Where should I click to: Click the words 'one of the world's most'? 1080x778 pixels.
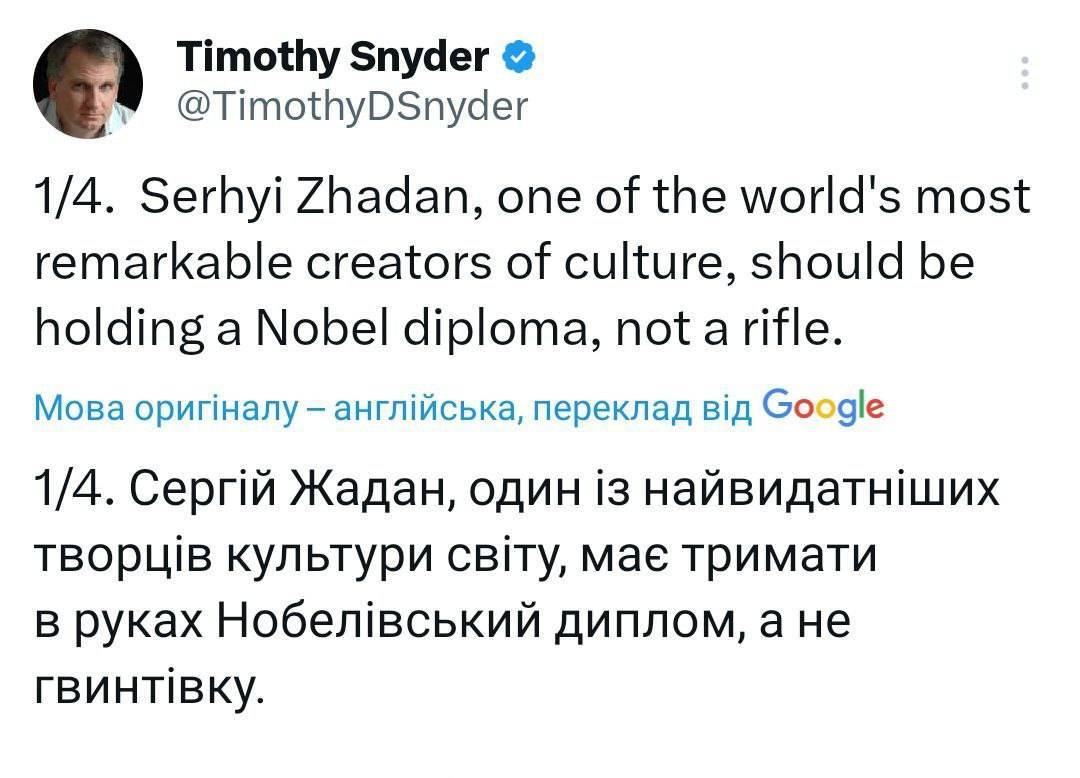(763, 197)
